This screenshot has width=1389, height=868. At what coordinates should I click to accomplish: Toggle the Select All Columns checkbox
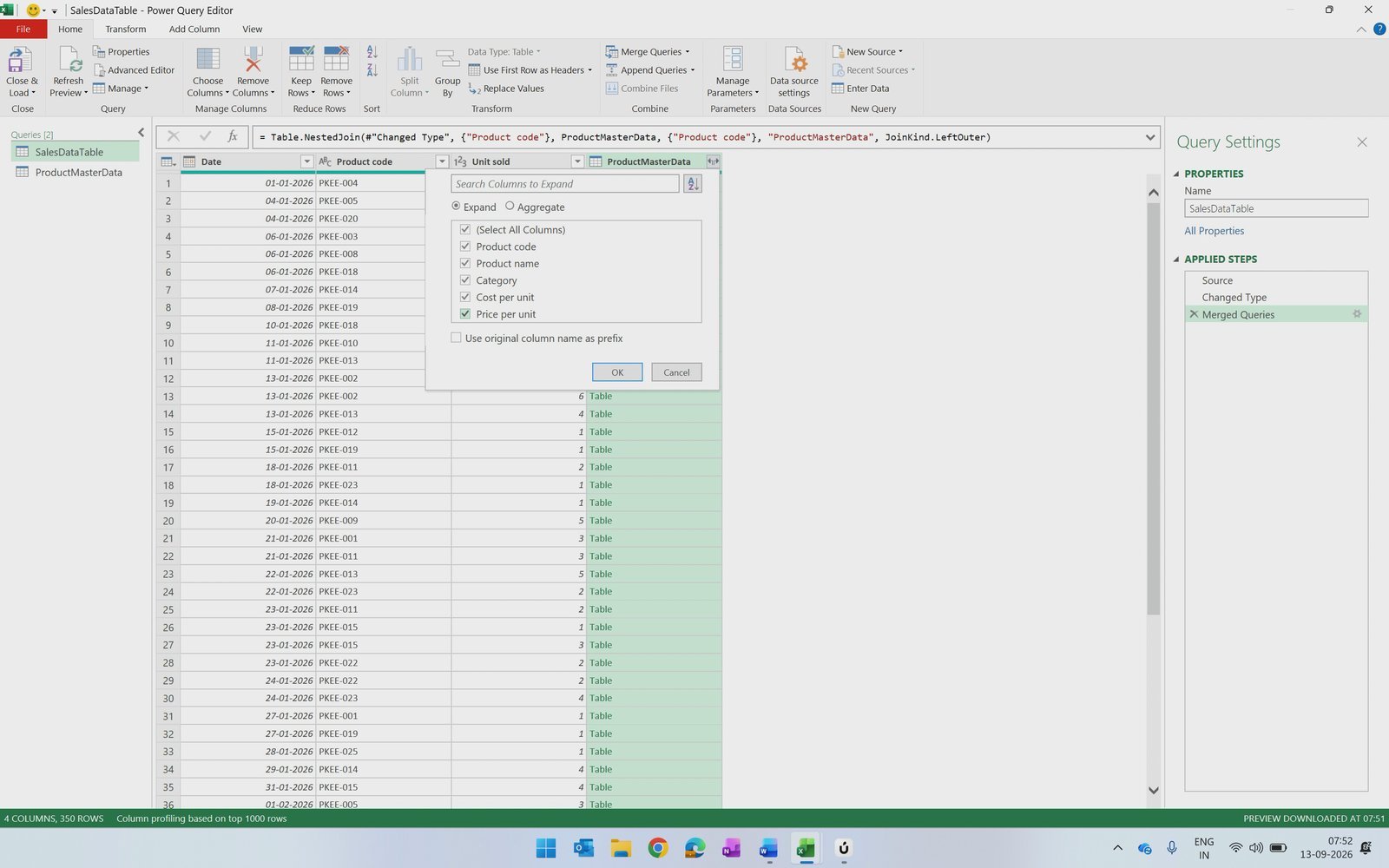pyautogui.click(x=465, y=229)
